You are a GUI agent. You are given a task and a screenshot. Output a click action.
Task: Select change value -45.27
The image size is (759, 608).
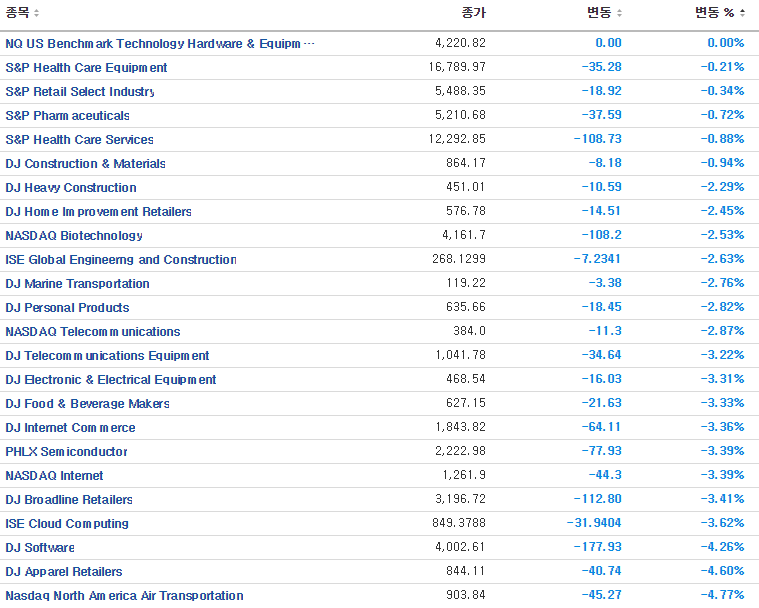click(x=601, y=595)
